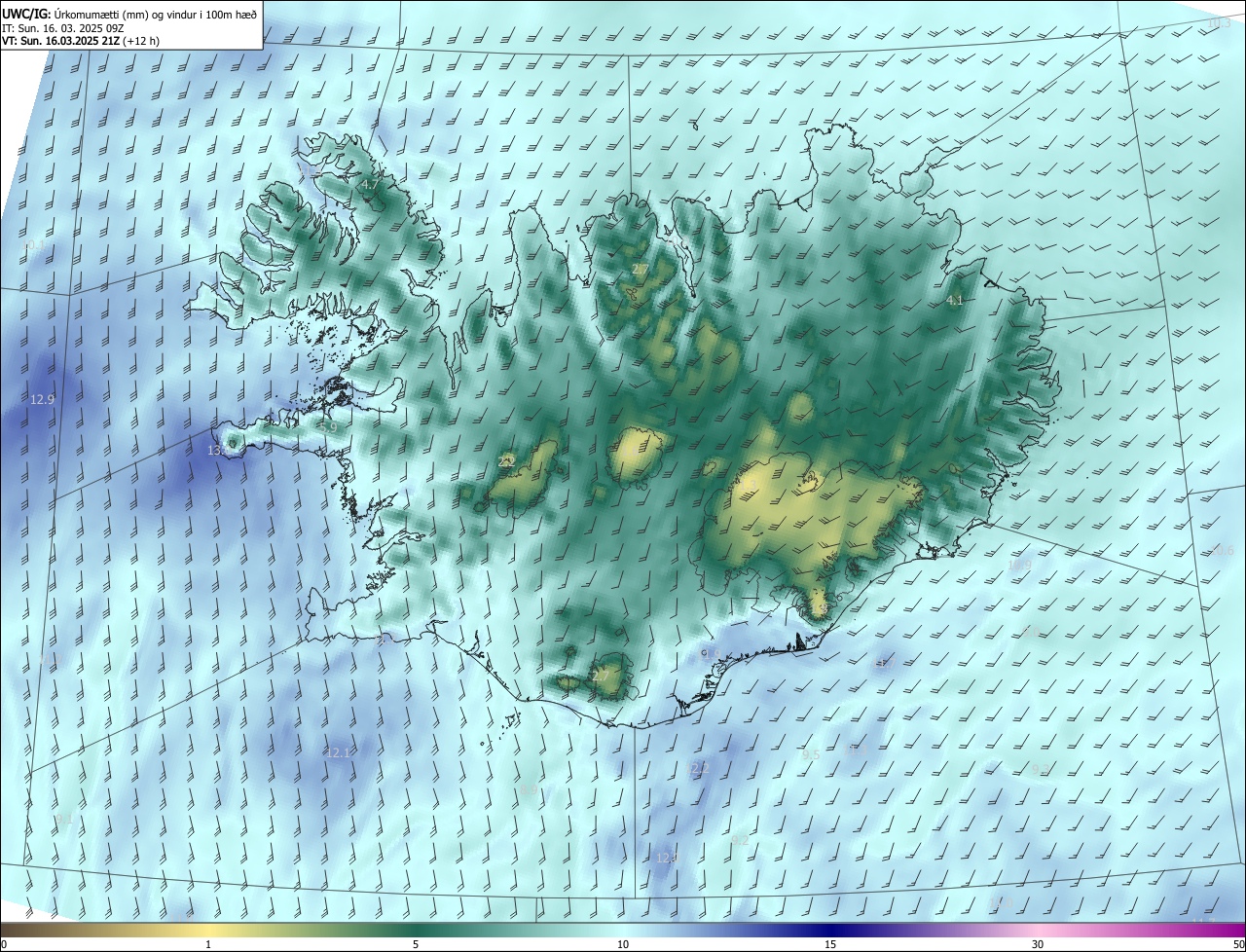
Task: Click the "10" tick on the color scale
Action: click(623, 944)
